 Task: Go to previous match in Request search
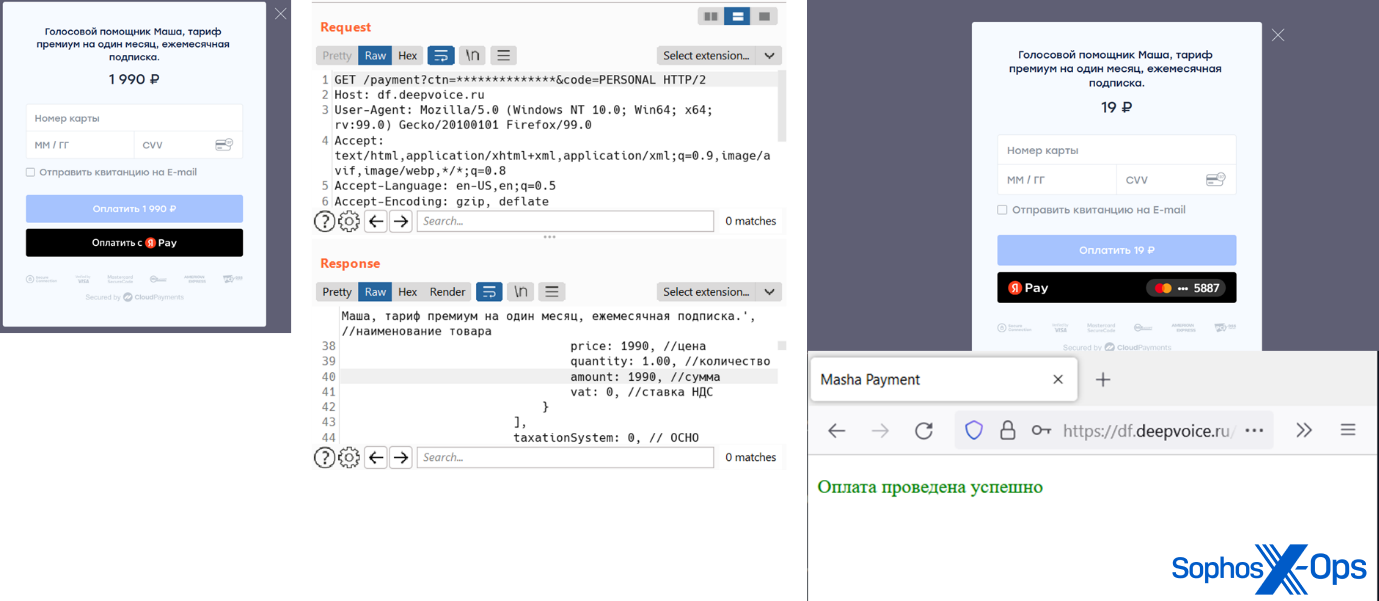[375, 222]
